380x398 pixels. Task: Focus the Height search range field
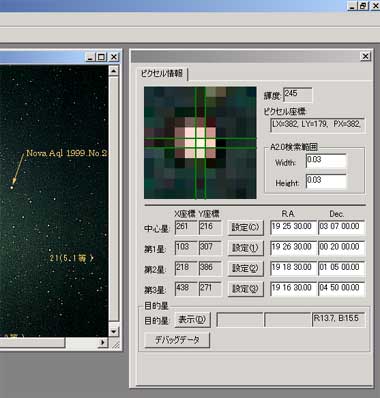(326, 181)
